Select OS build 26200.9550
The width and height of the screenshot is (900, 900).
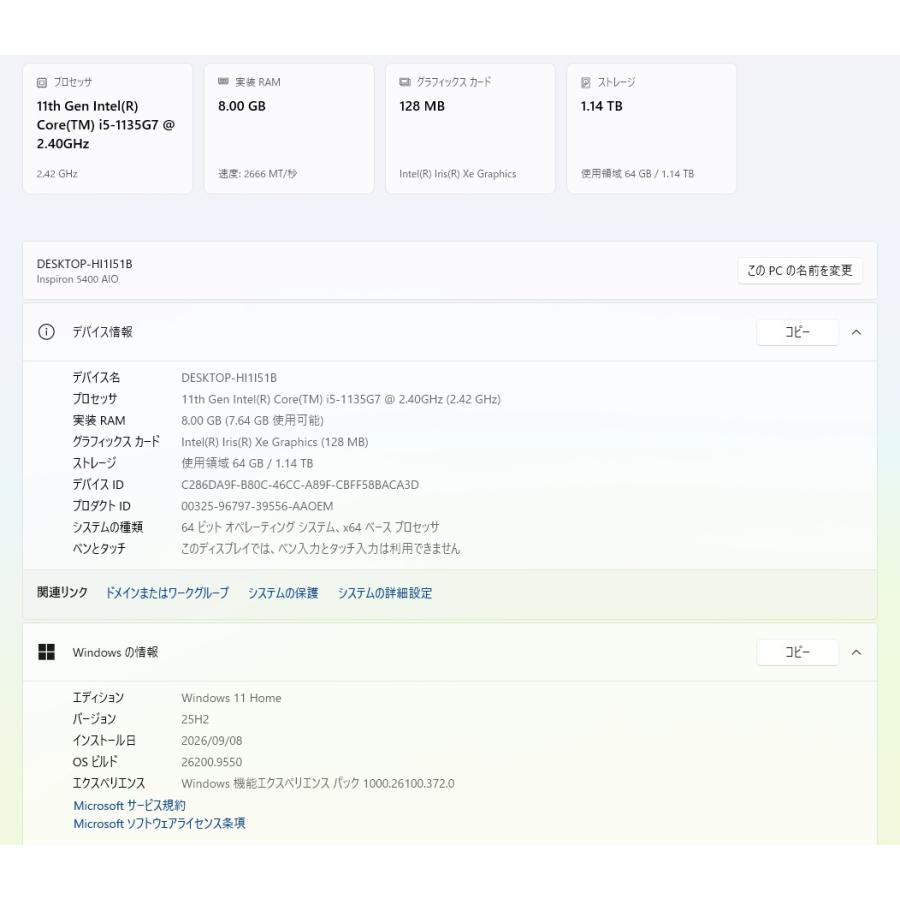pos(212,762)
